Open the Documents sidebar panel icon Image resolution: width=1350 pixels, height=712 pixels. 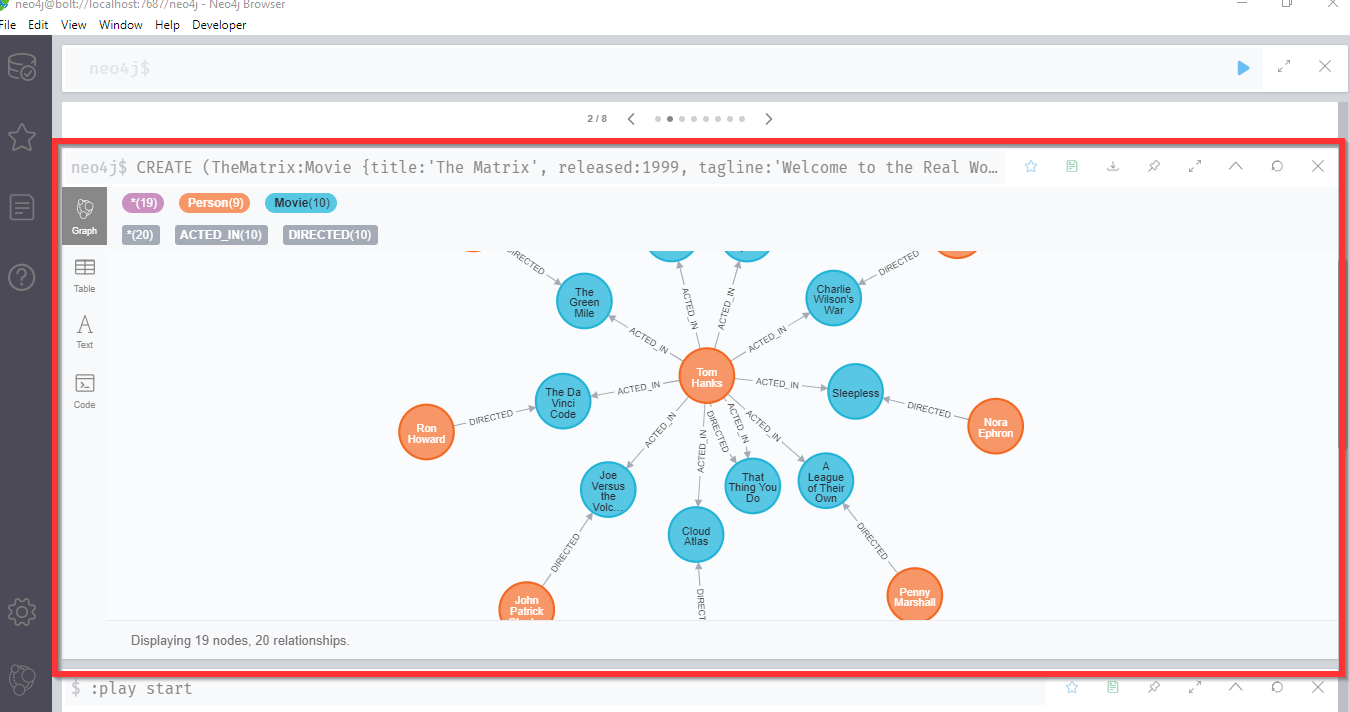pos(22,207)
